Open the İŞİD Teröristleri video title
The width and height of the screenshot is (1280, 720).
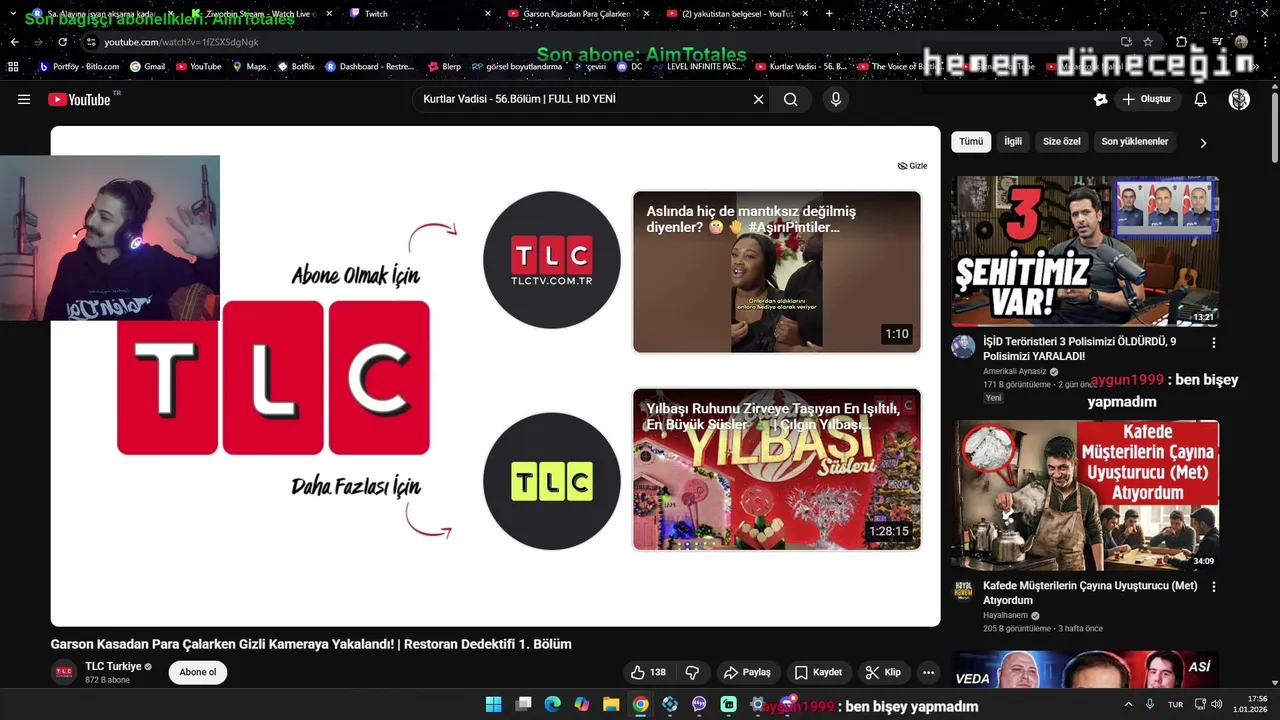[1082, 349]
